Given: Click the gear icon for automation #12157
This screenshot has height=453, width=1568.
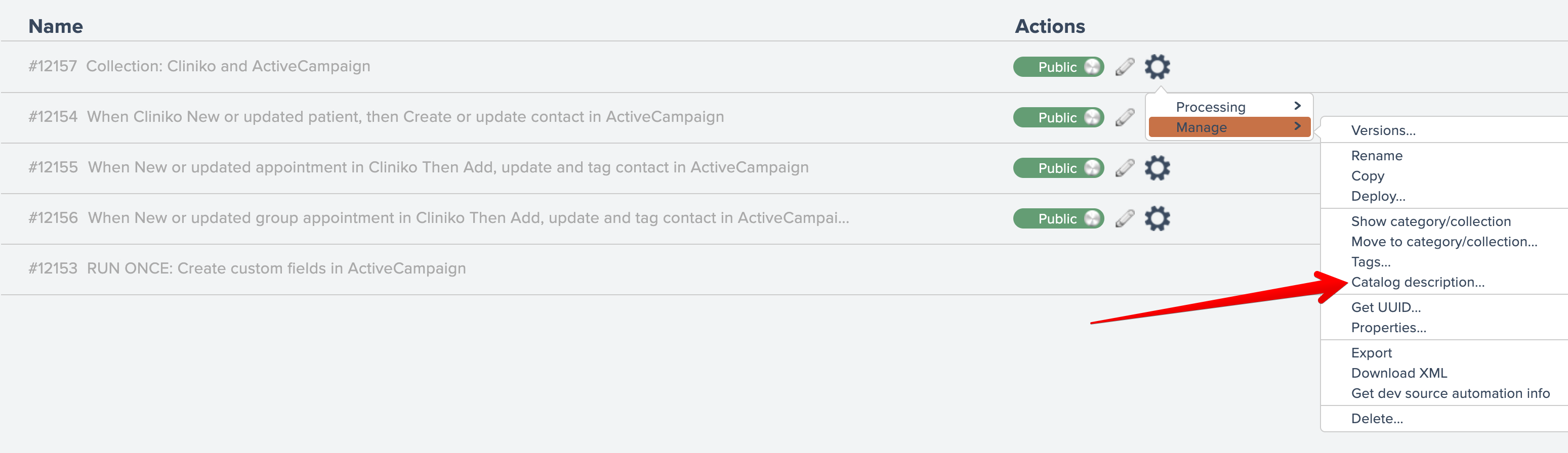Looking at the screenshot, I should (x=1157, y=67).
